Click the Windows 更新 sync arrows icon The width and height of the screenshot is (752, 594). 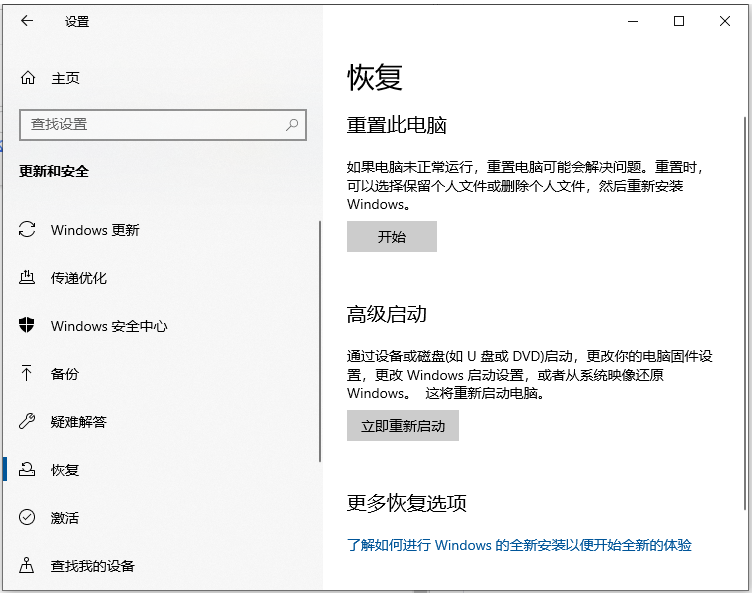(28, 230)
